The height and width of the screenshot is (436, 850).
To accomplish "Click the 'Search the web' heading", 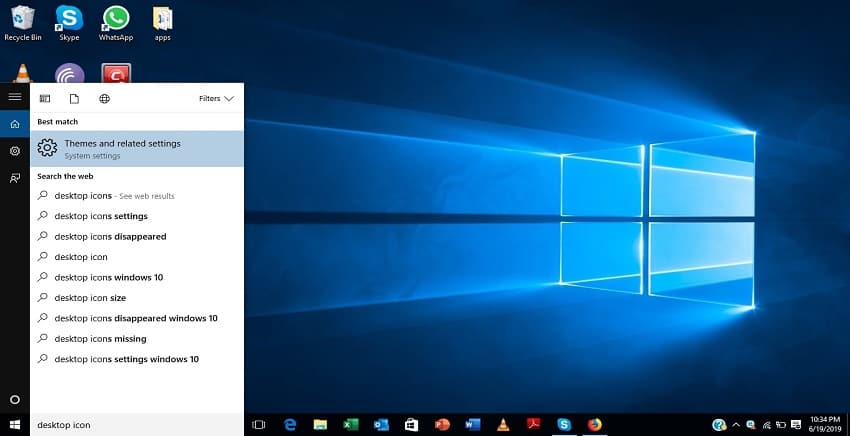I will point(65,176).
